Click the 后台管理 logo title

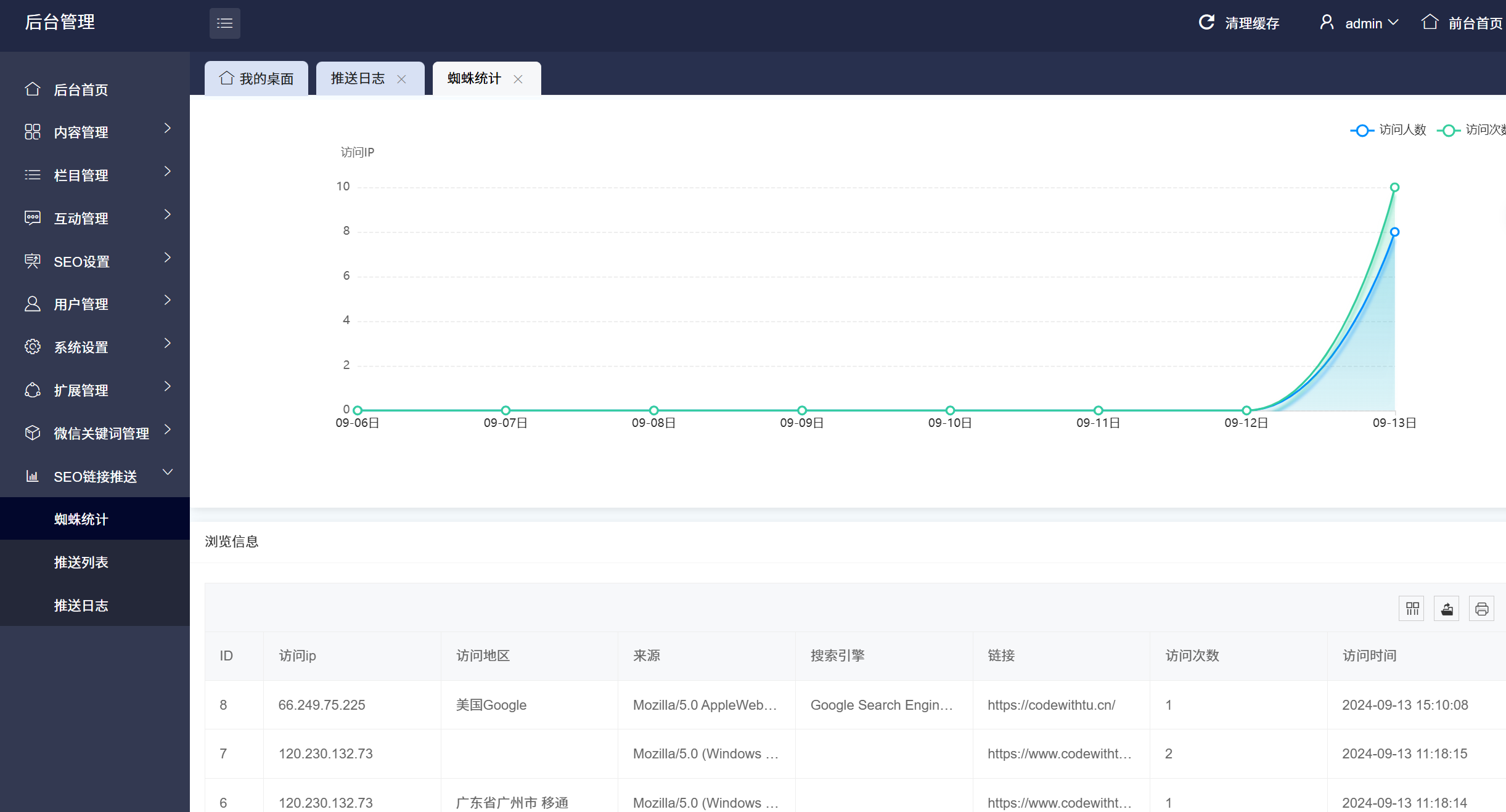coord(60,22)
